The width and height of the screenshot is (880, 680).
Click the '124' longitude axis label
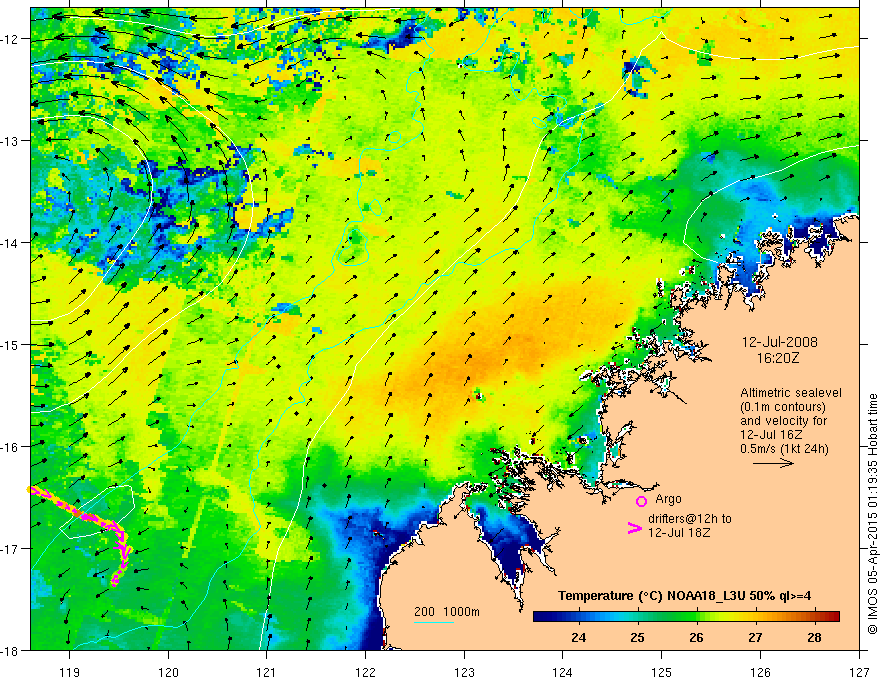point(563,672)
